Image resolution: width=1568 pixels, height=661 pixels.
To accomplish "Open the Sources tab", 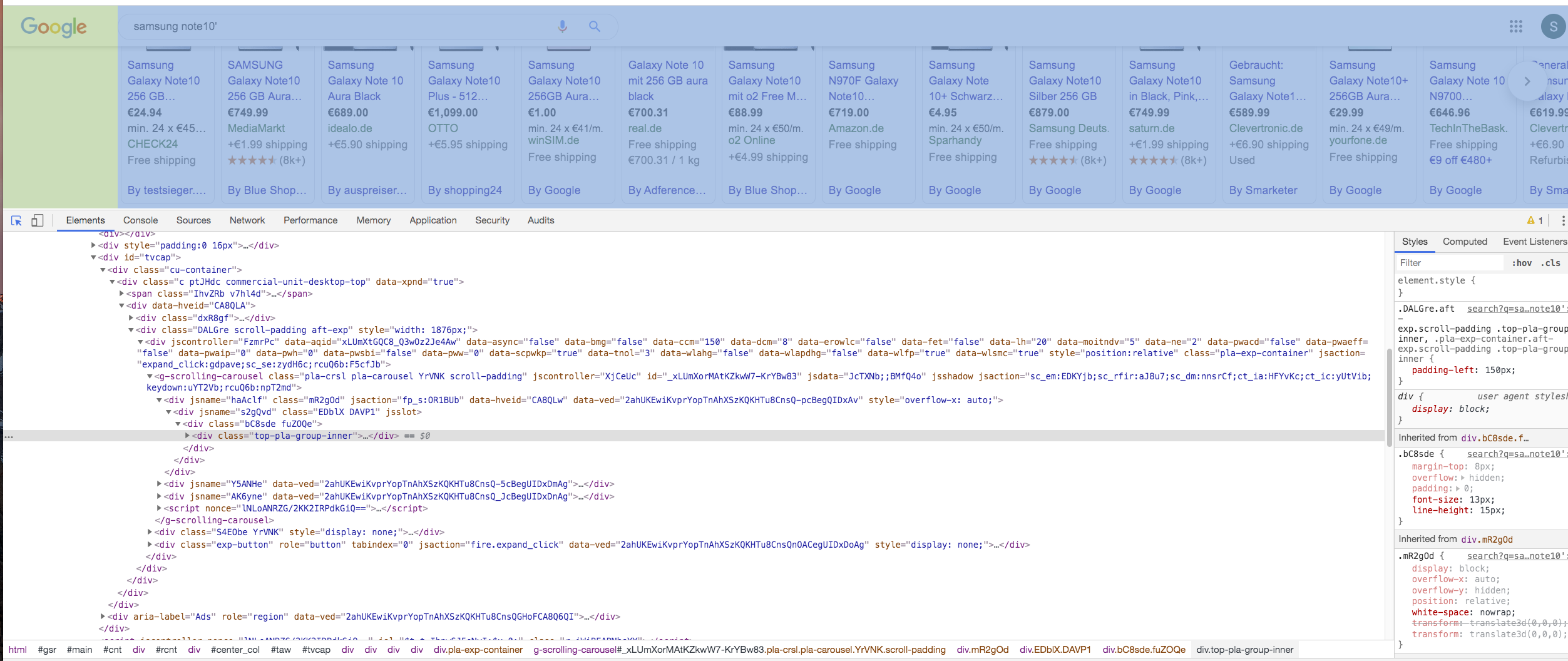I will tap(193, 220).
